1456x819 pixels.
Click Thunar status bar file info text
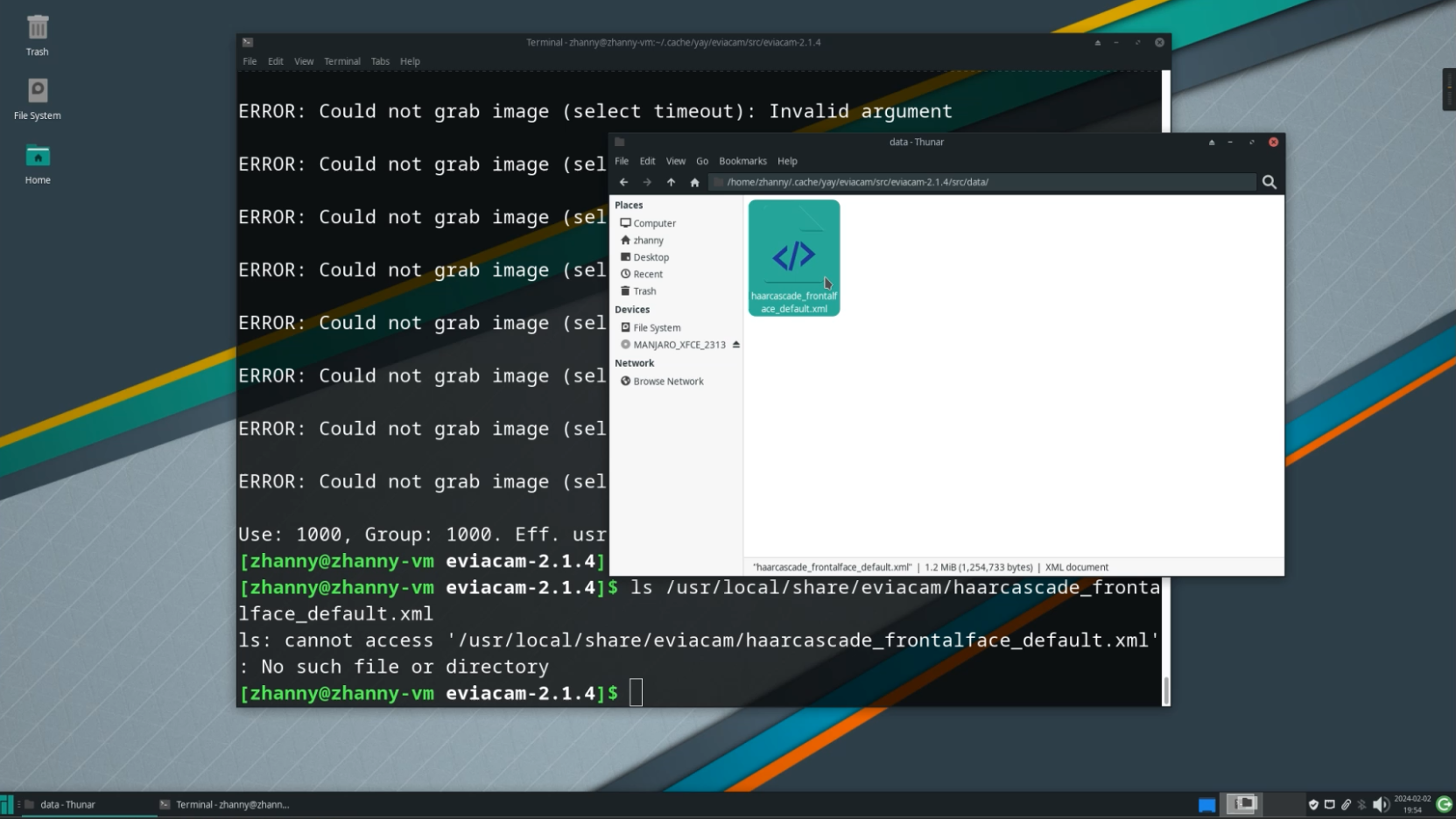point(930,567)
